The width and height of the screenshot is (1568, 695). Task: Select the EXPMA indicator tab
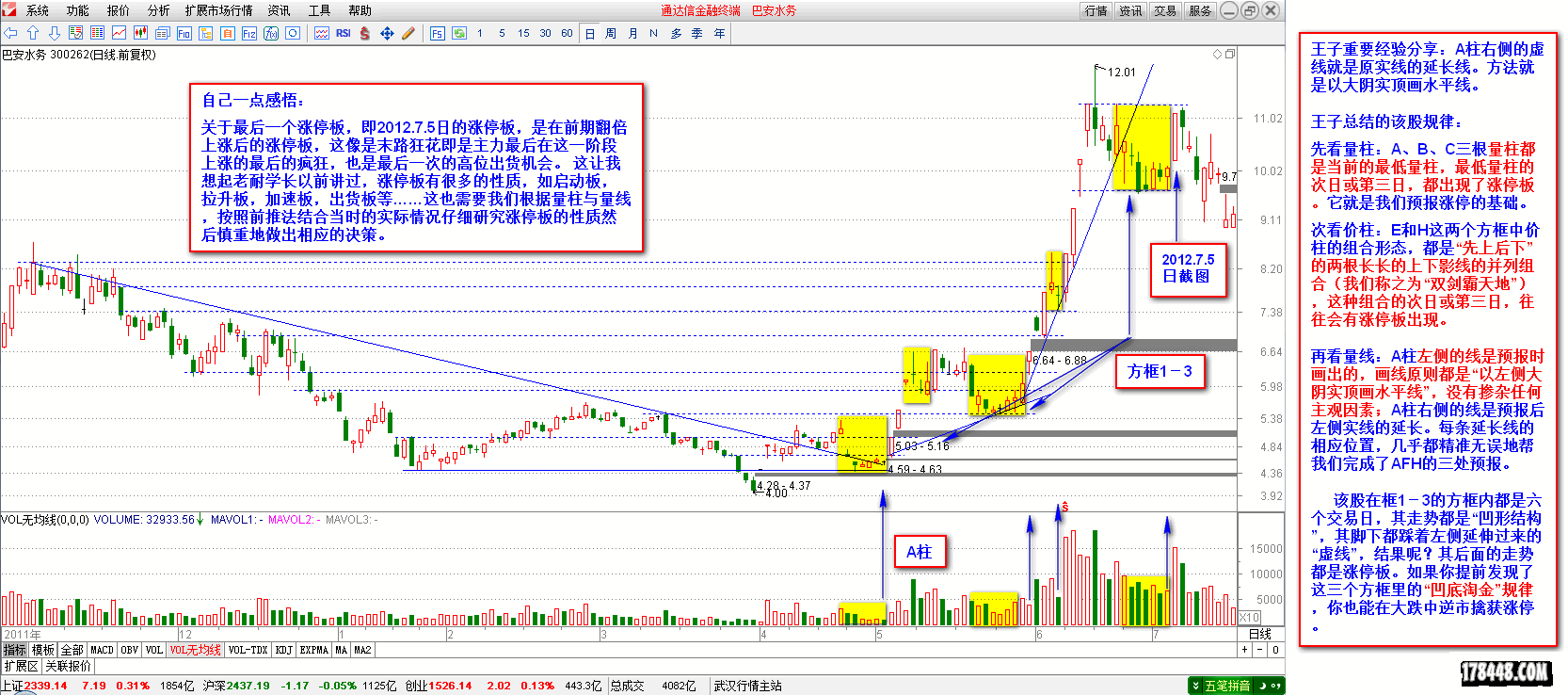pos(314,650)
